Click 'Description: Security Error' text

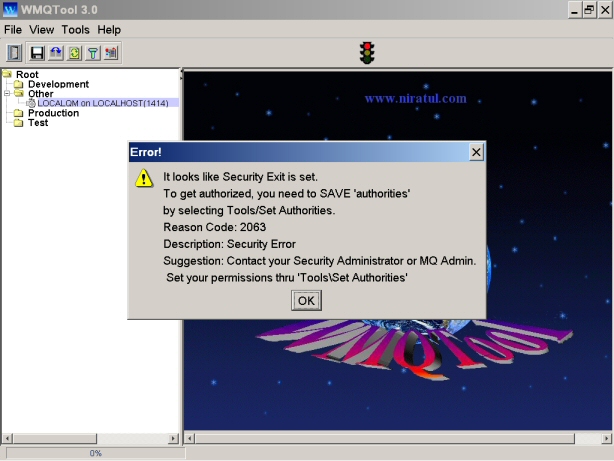(x=229, y=244)
